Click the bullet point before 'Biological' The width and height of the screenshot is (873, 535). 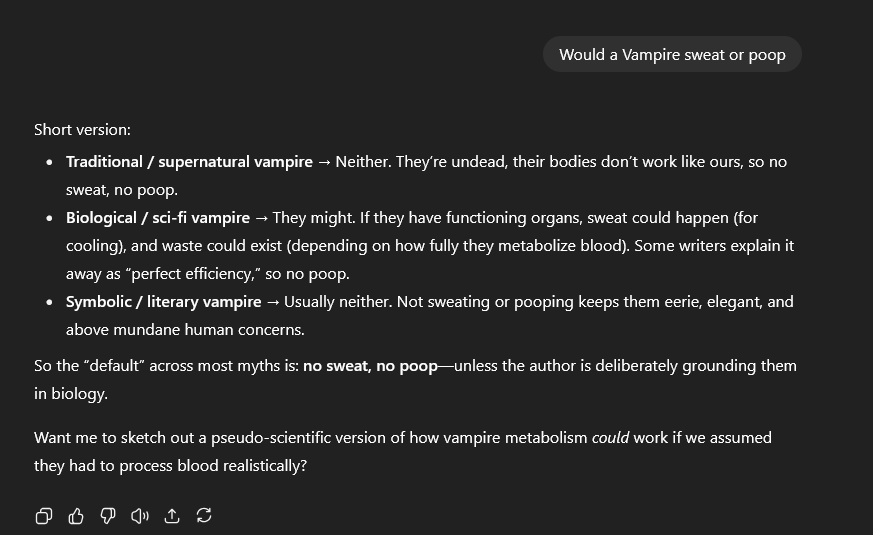tap(50, 218)
